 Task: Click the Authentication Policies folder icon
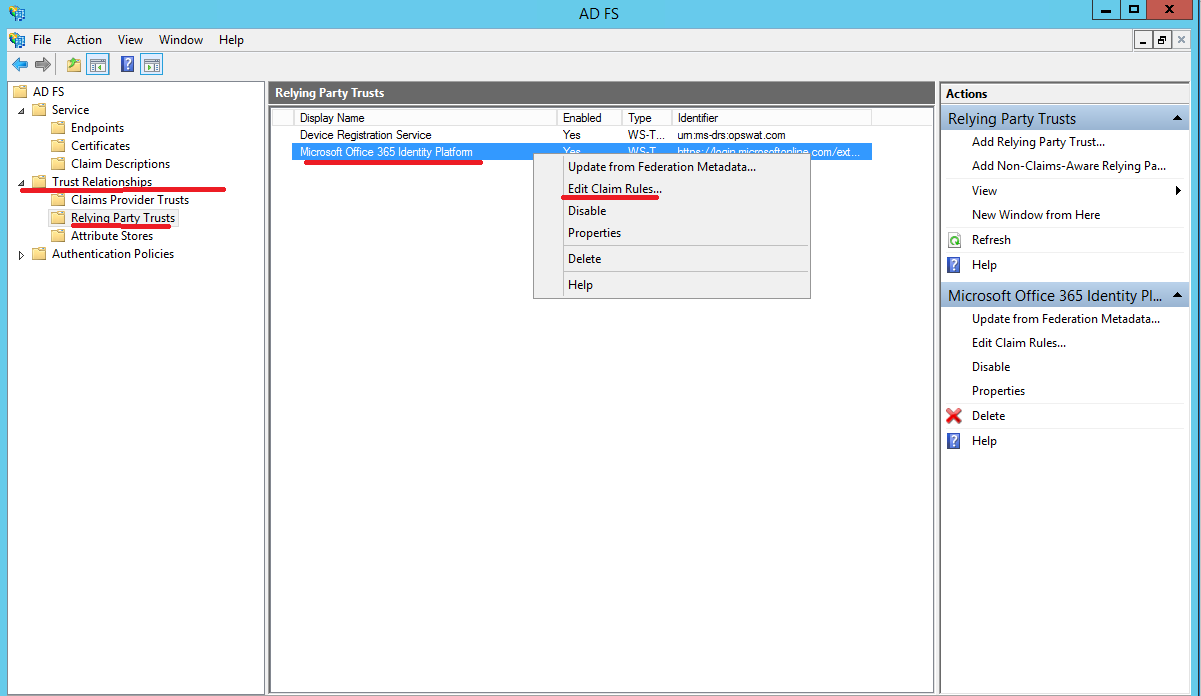pyautogui.click(x=39, y=254)
